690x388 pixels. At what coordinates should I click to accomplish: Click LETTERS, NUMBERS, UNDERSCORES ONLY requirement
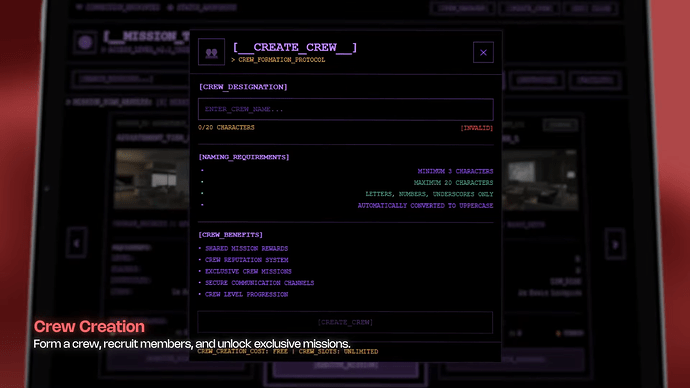pyautogui.click(x=429, y=194)
